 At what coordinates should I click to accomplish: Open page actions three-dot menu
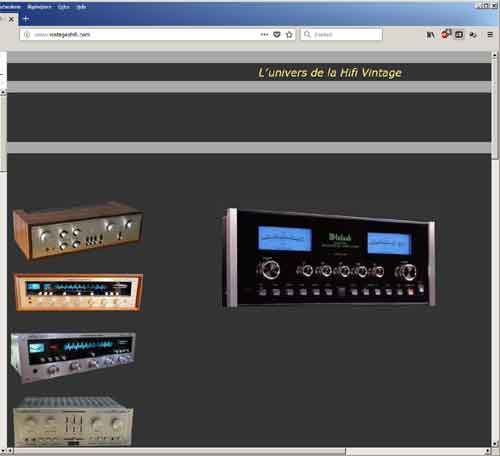pos(264,34)
